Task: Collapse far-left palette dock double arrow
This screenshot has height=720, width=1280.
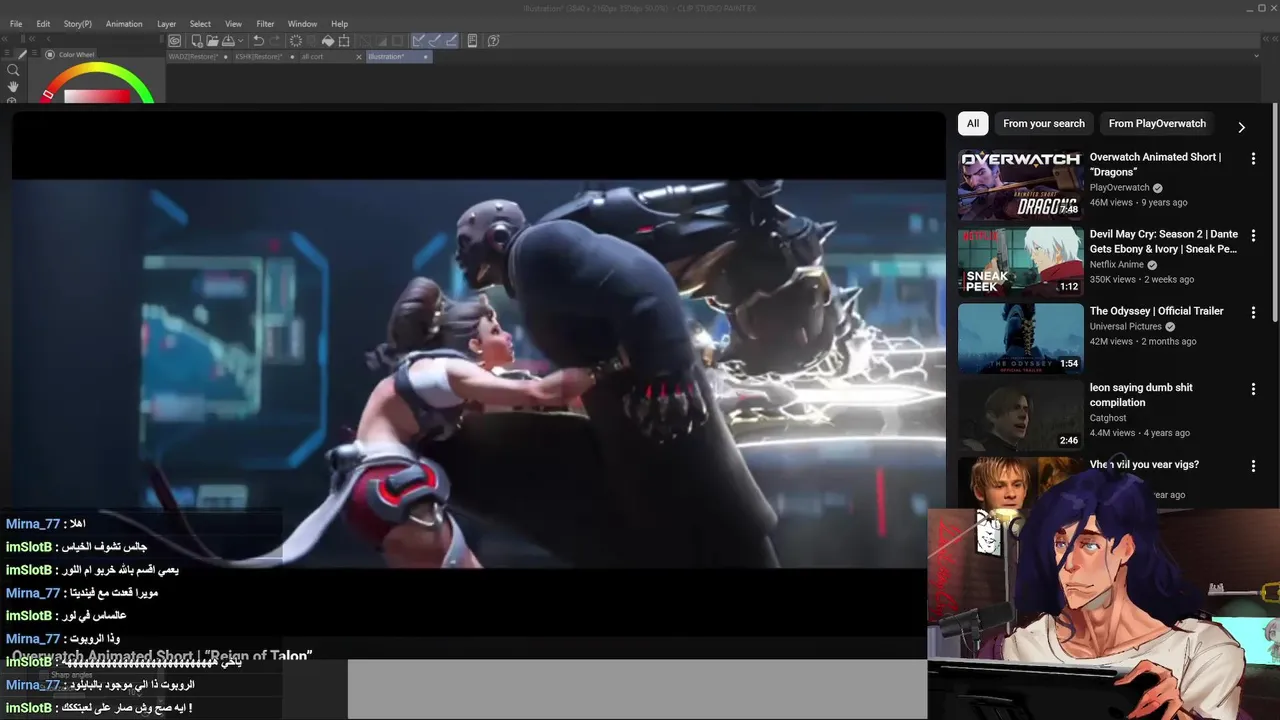Action: coord(4,39)
